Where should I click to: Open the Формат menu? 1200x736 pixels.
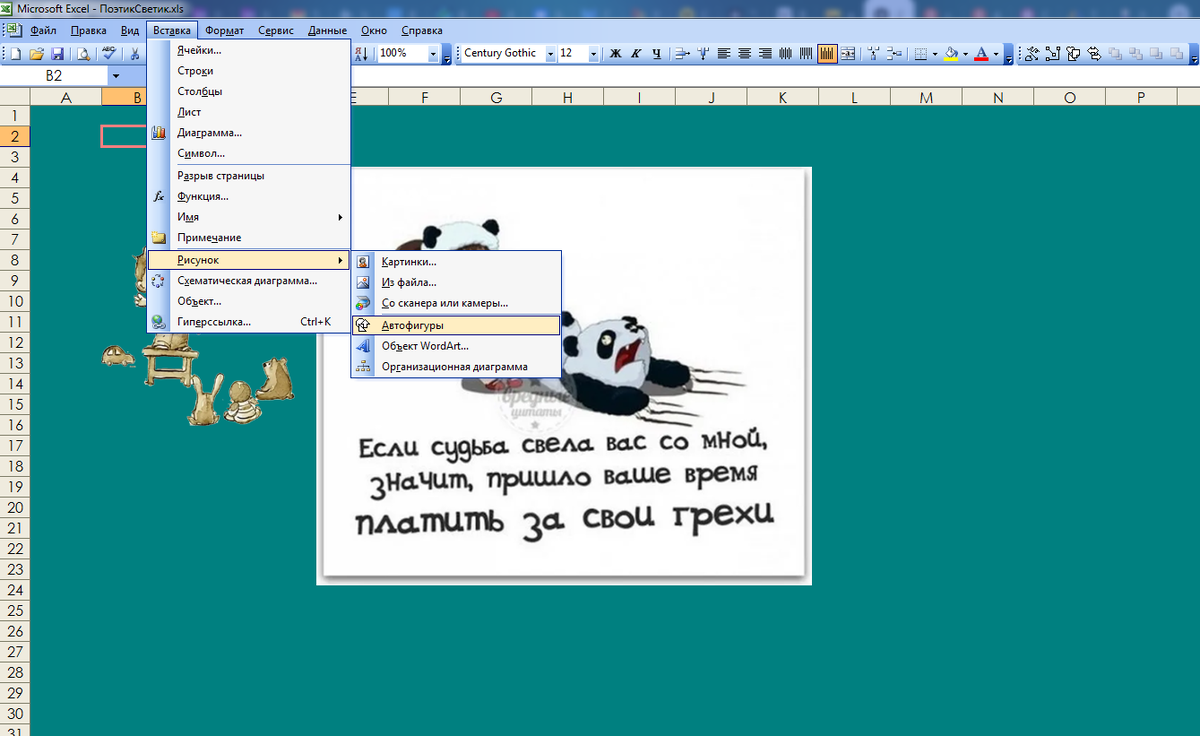(x=225, y=31)
